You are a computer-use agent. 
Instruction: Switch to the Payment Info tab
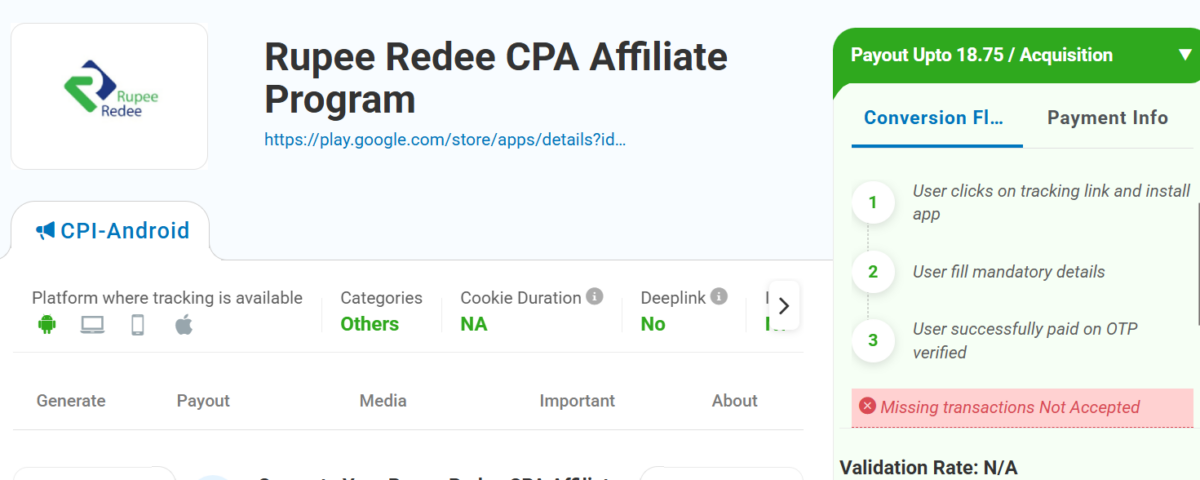point(1107,118)
